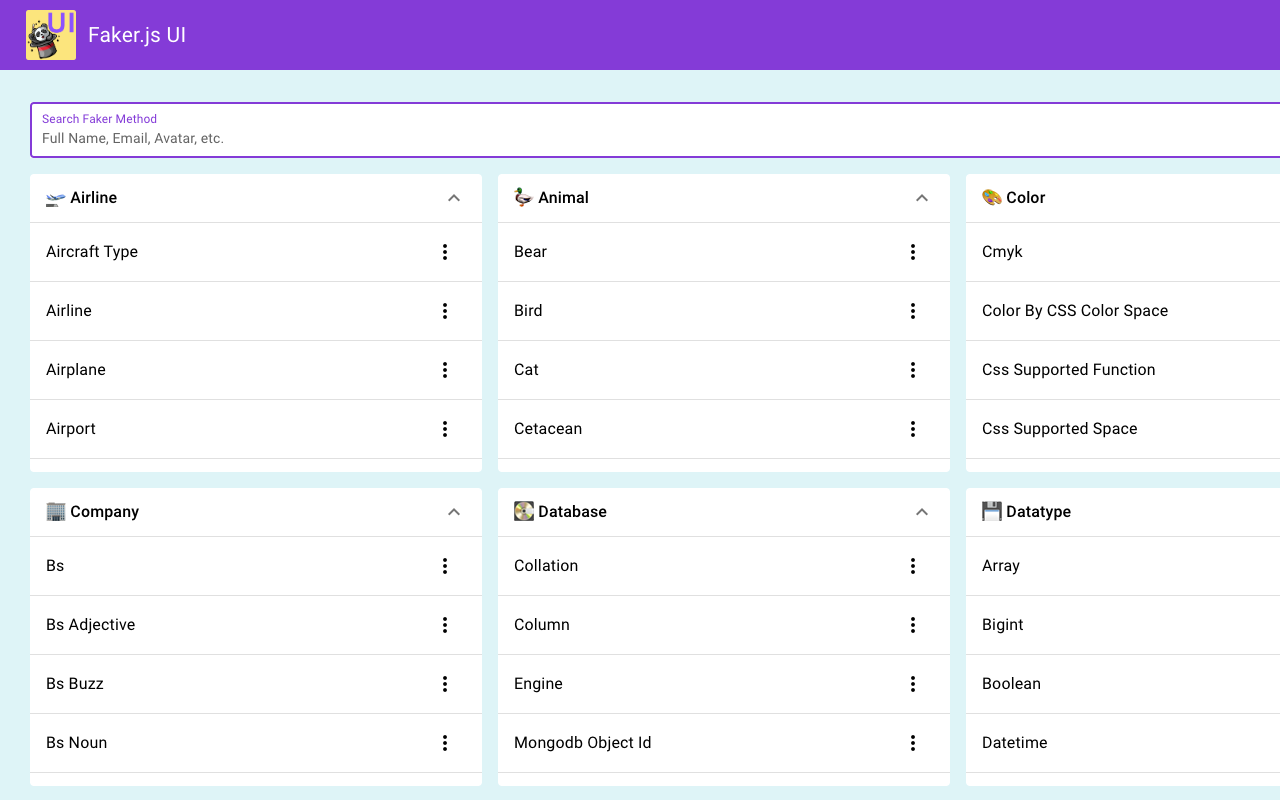Click the floppy disk icon beside Datatype
The height and width of the screenshot is (800, 1280).
click(991, 511)
